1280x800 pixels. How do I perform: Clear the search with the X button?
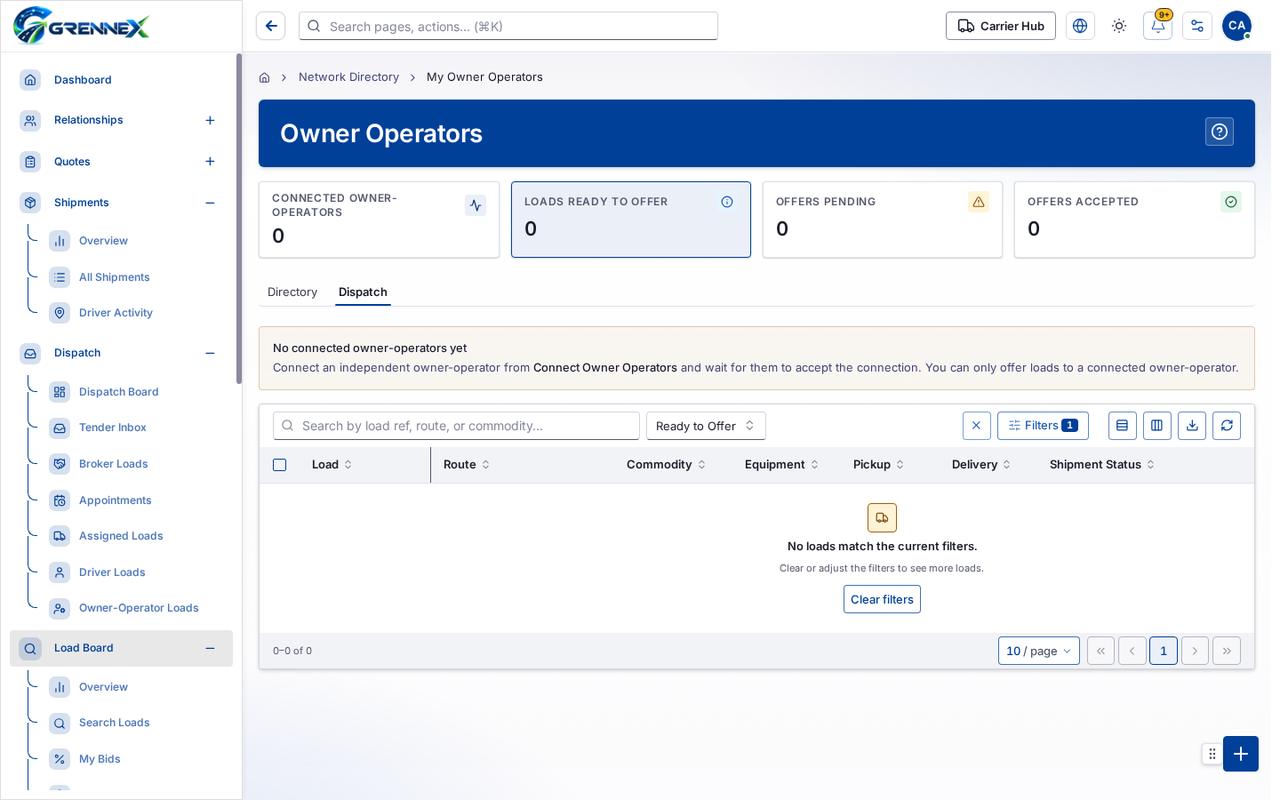[976, 426]
